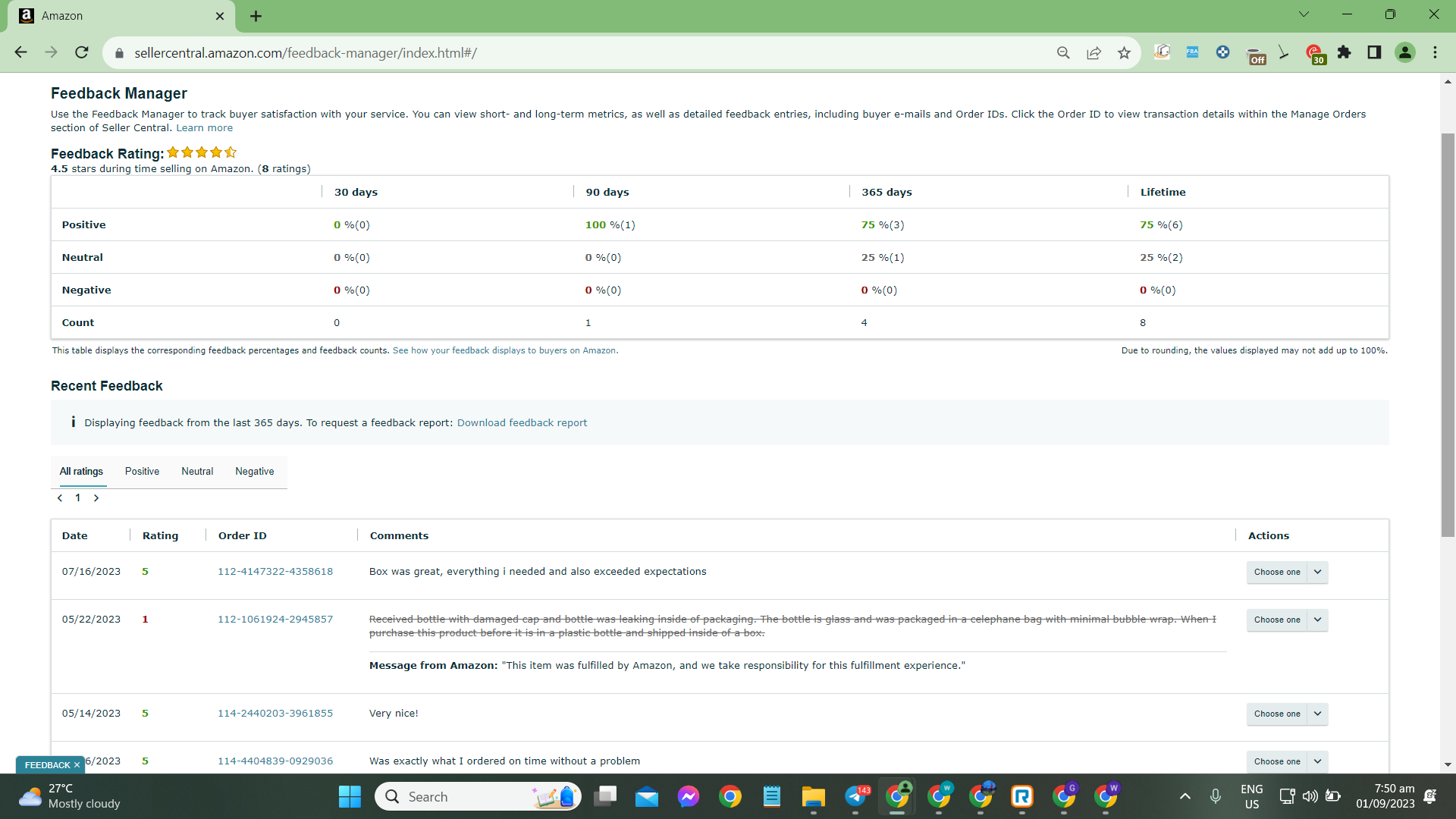Click the page vertical scrollbar
Image resolution: width=1456 pixels, height=819 pixels.
click(1448, 334)
